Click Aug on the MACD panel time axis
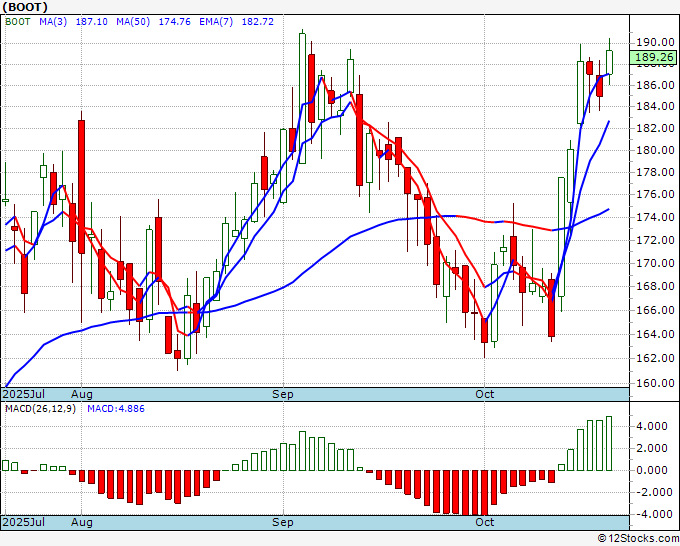This screenshot has height=546, width=680. 82,522
